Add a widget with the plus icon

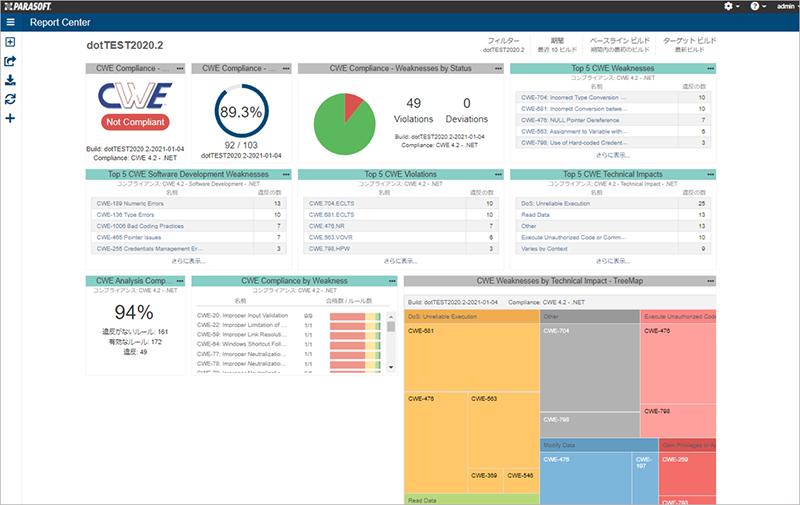[x=10, y=118]
